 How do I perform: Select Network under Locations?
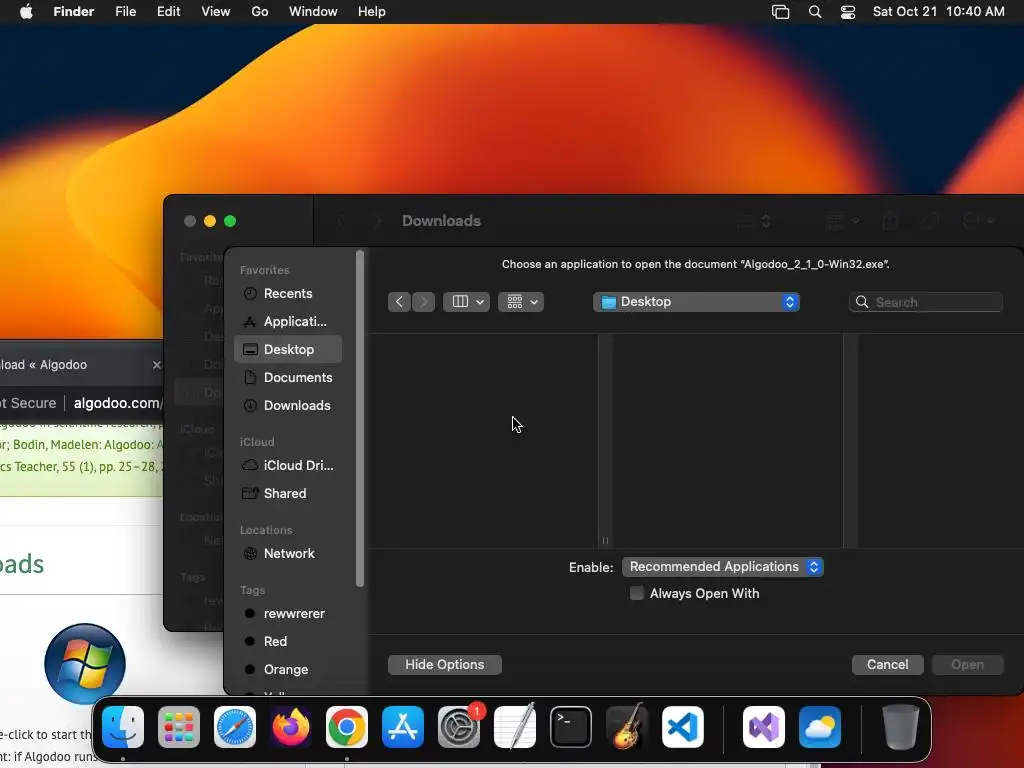coord(287,553)
